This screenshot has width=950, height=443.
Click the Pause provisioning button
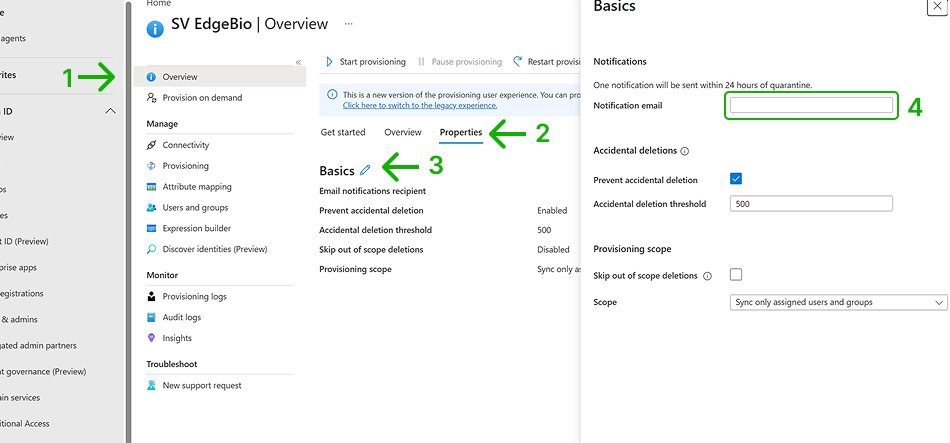[x=460, y=62]
